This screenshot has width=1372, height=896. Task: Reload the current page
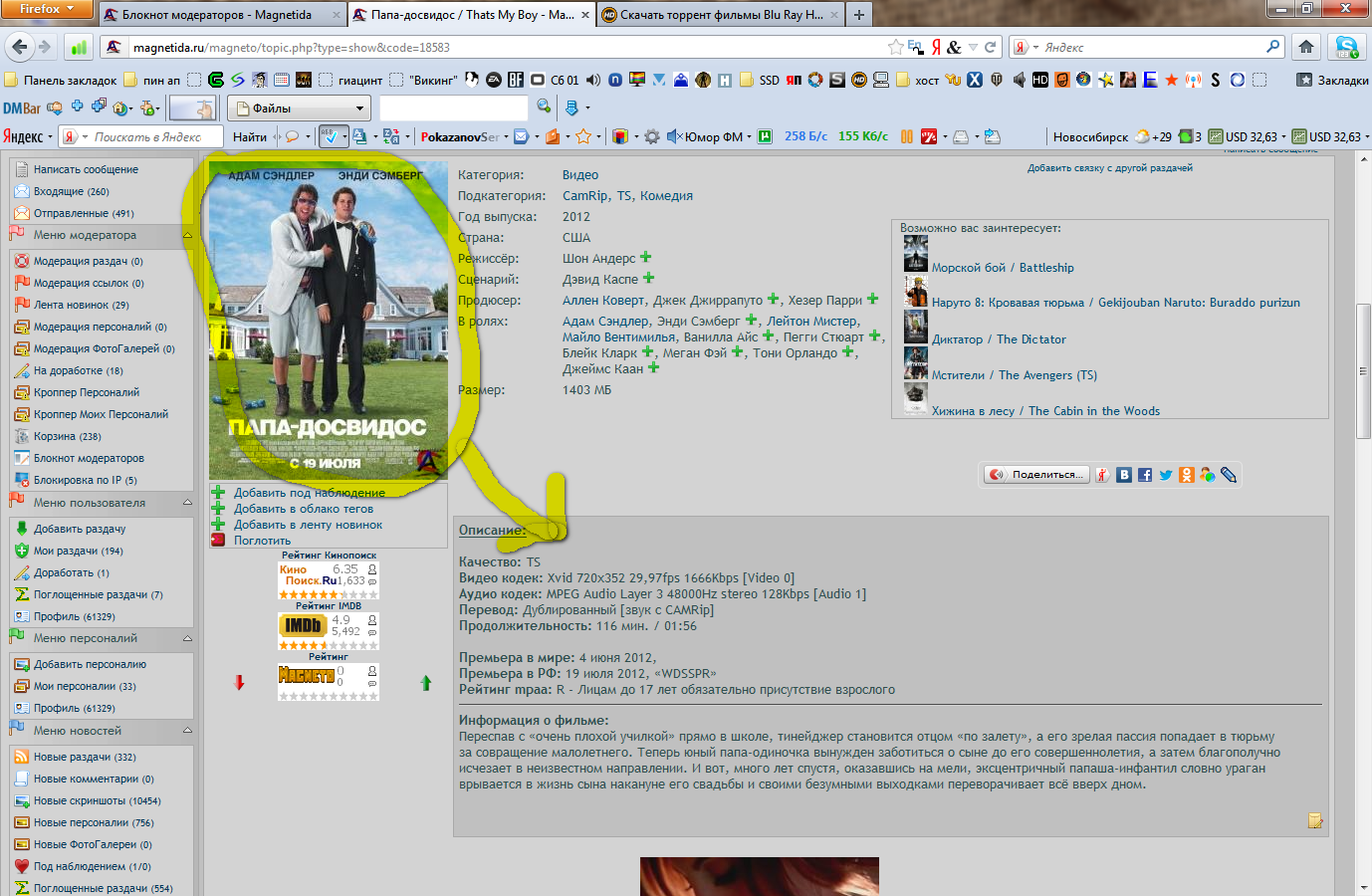tap(990, 47)
